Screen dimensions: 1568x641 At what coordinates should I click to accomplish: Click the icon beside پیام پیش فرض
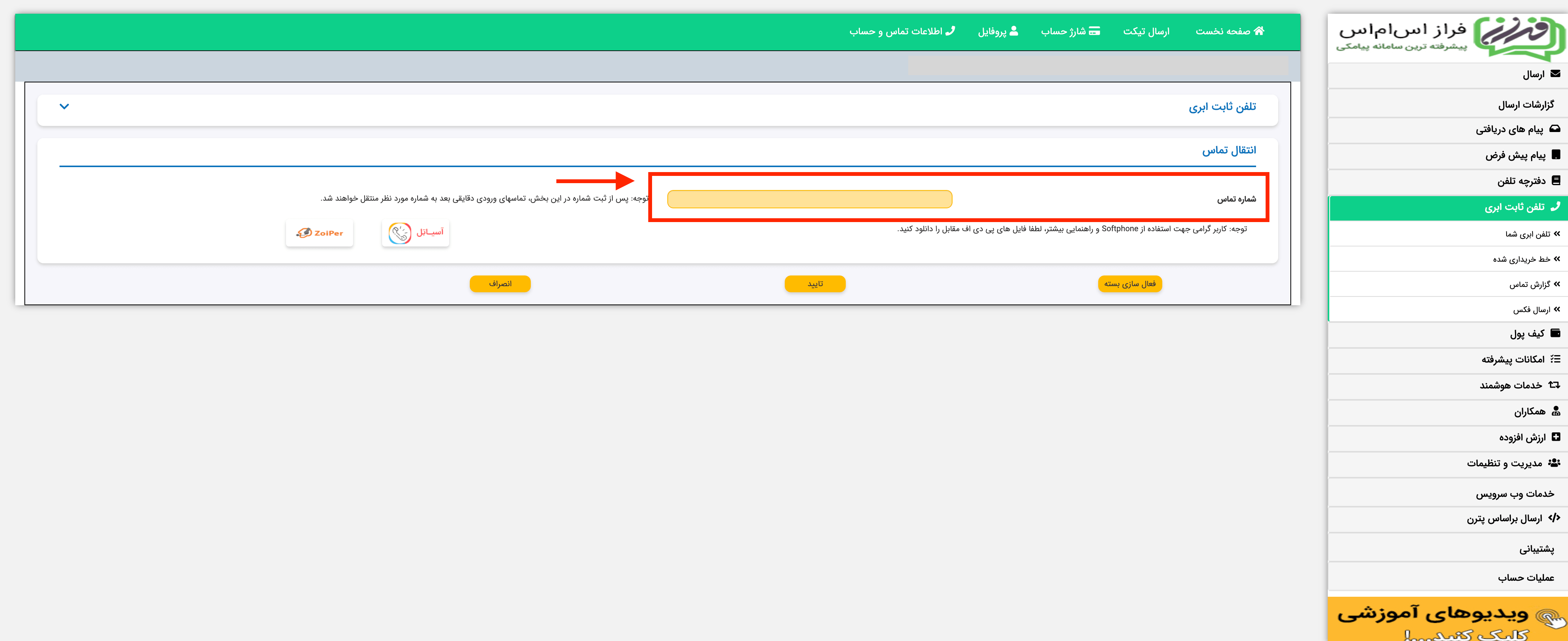1556,155
